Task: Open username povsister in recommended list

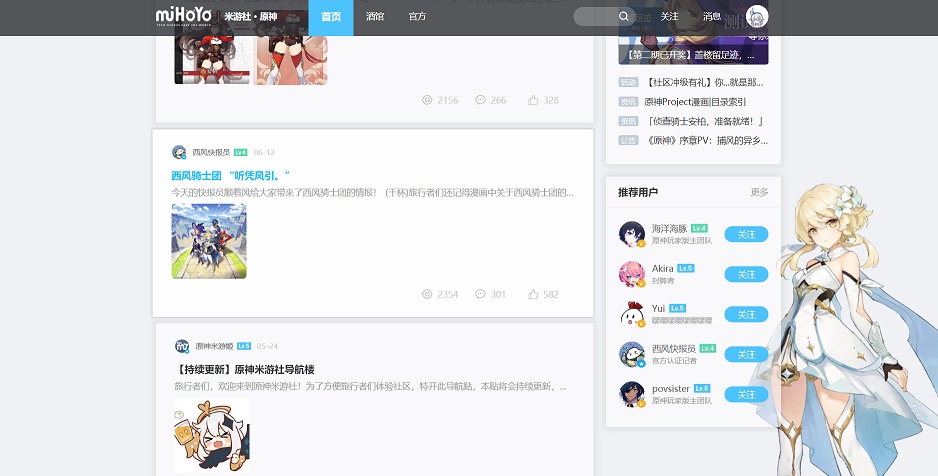Action: click(671, 389)
